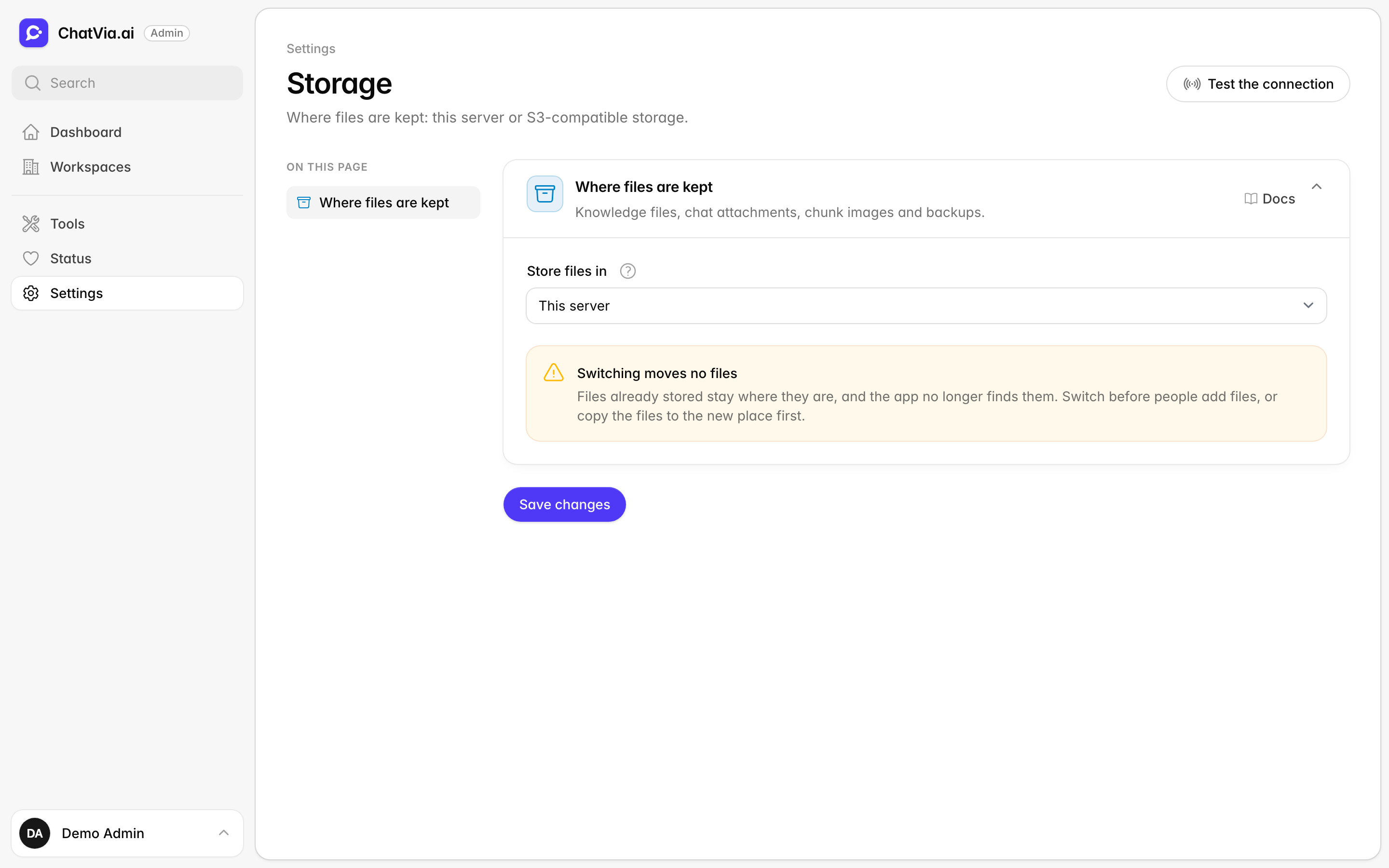Jump to Where files are kept section

point(383,203)
